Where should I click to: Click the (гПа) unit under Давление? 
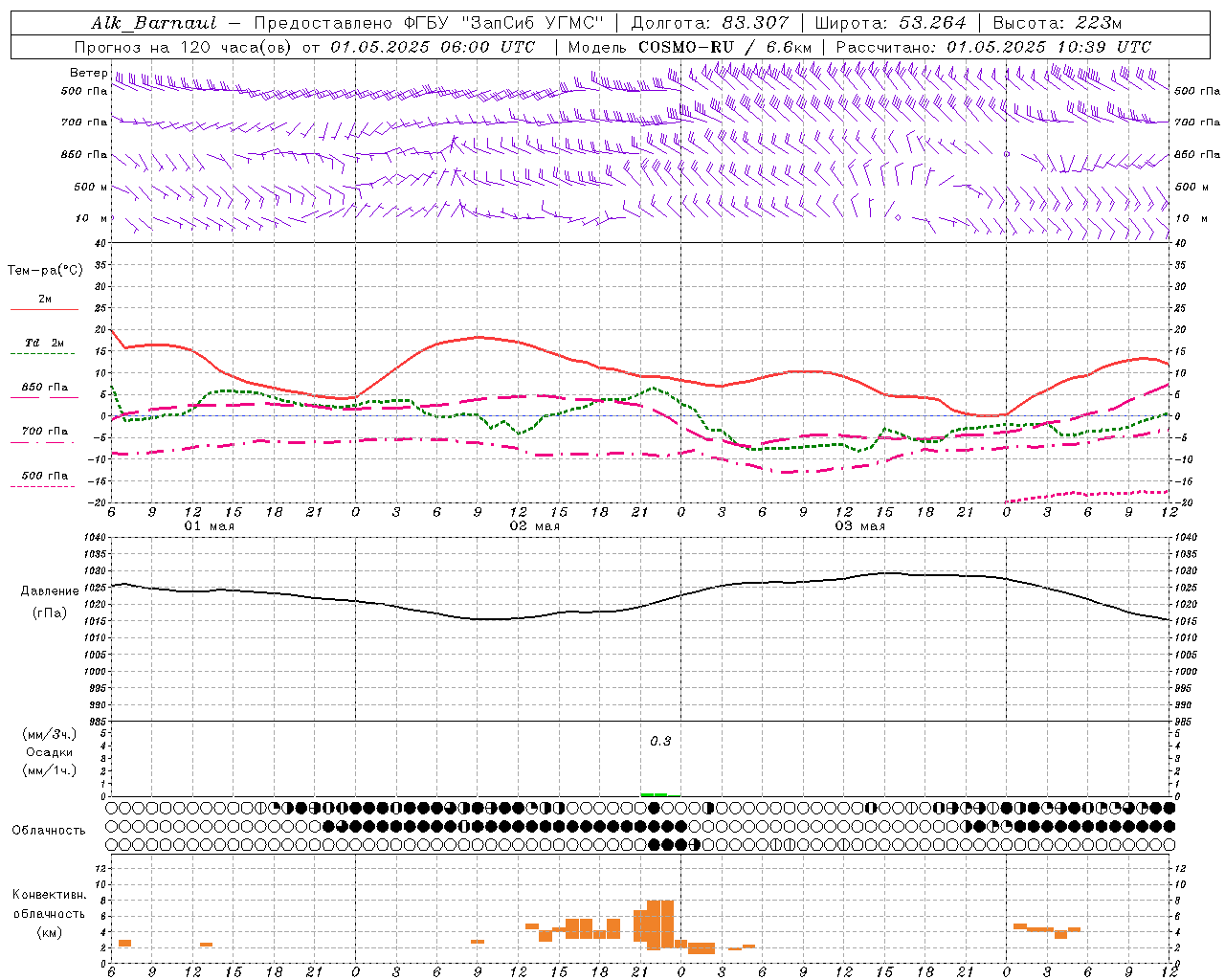(50, 612)
